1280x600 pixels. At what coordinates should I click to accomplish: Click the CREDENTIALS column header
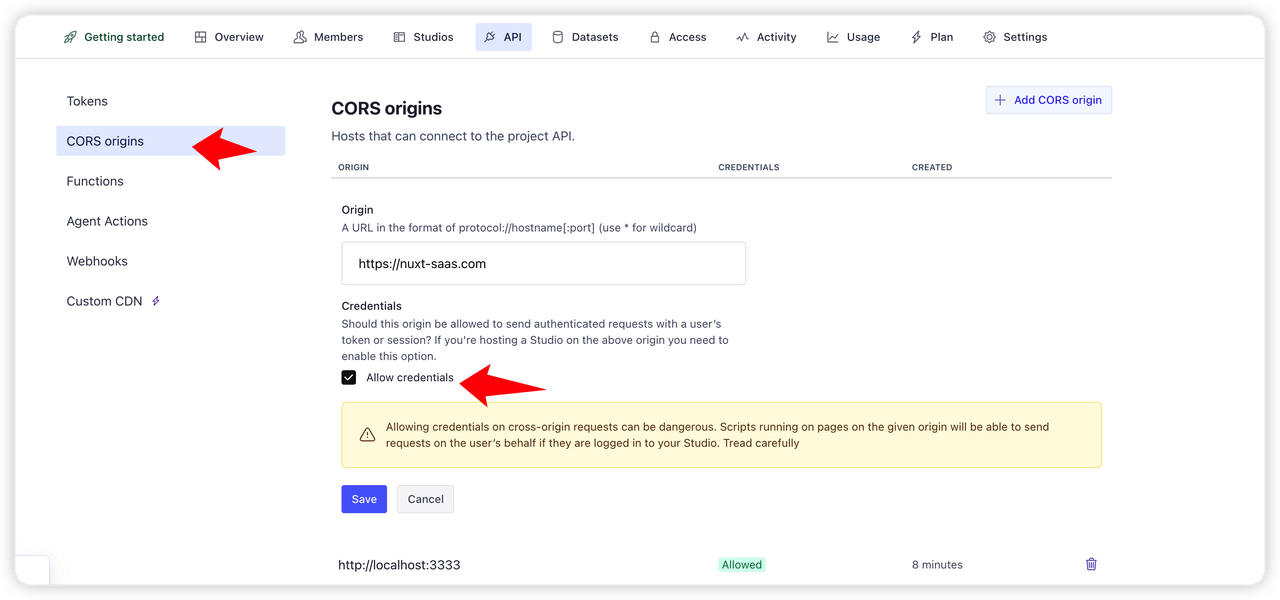pyautogui.click(x=749, y=167)
